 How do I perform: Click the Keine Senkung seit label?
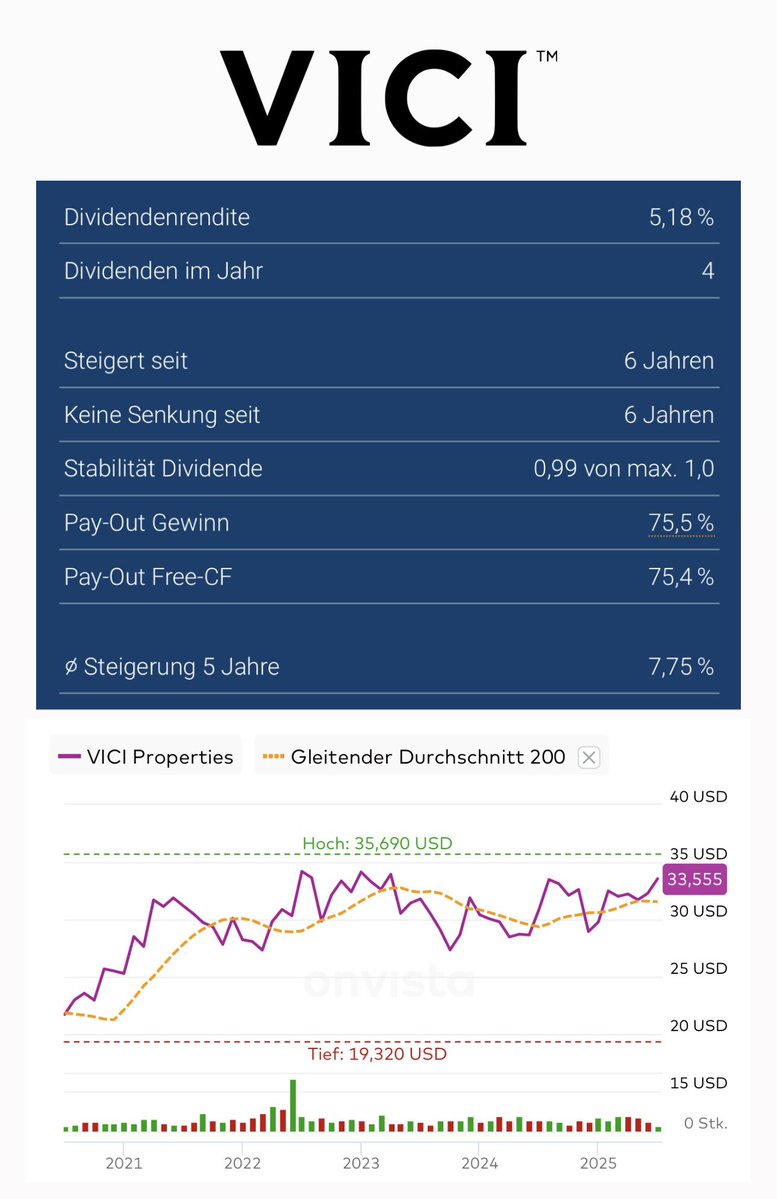(162, 414)
